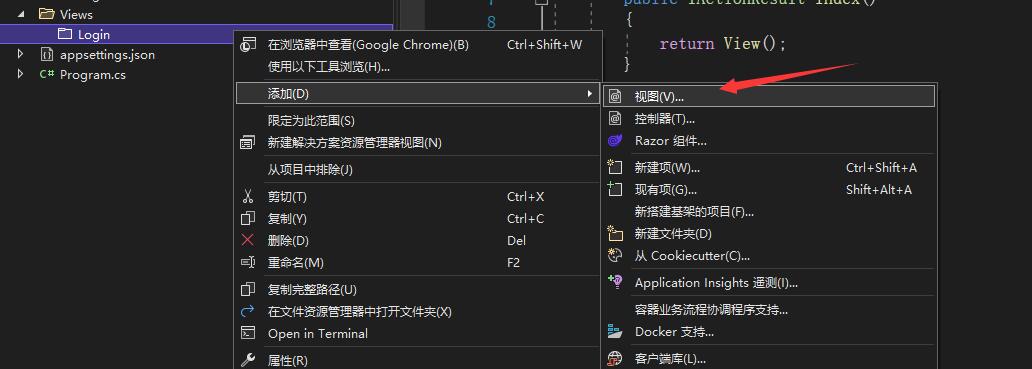Click the existing item icon beside 现有项(G)

pos(615,189)
